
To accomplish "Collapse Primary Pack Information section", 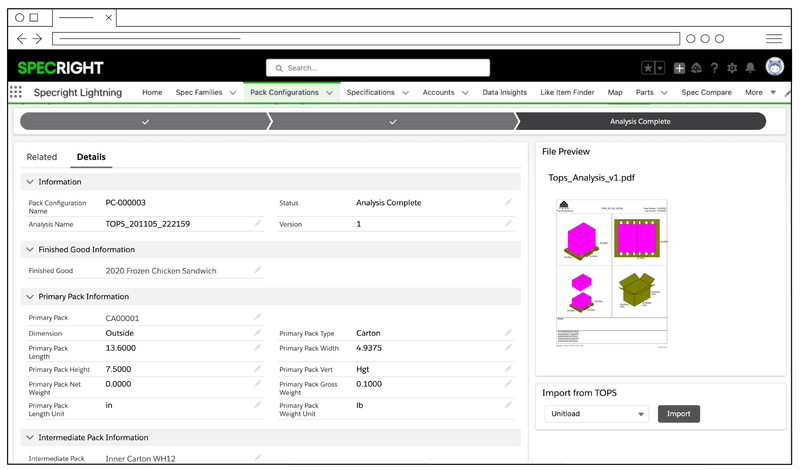I will [x=30, y=296].
